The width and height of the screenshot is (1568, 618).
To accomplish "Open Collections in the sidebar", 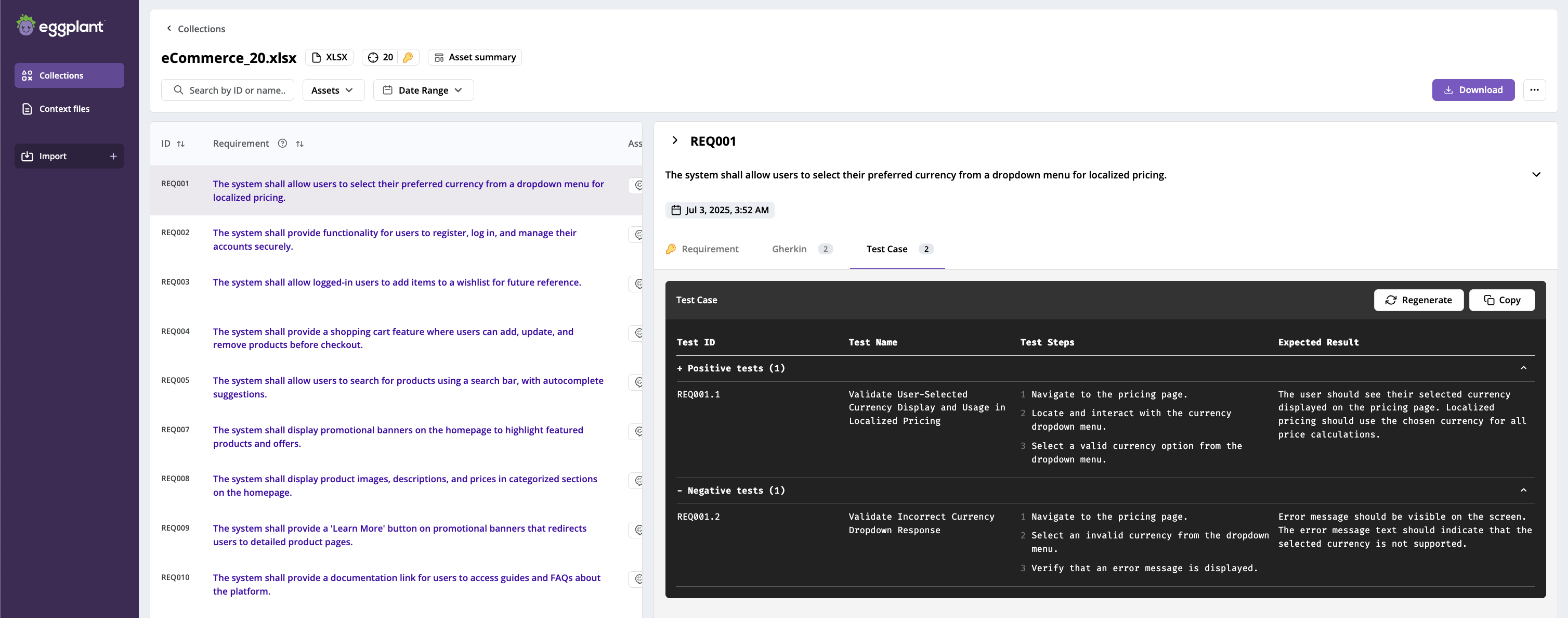I will (x=69, y=75).
